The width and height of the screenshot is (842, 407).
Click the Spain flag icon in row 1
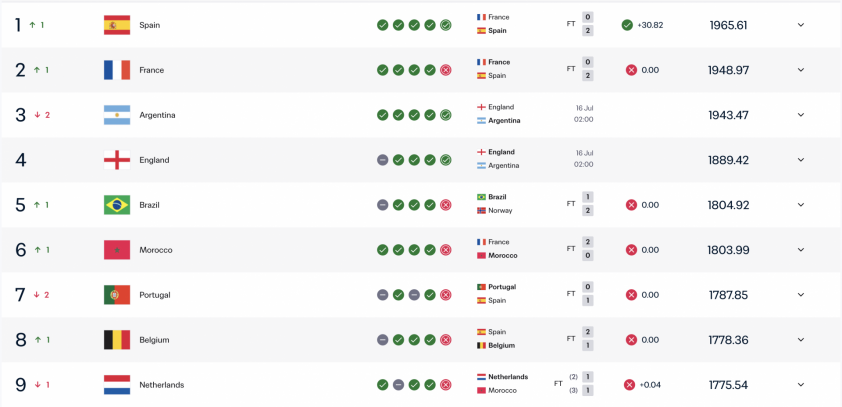(x=117, y=25)
